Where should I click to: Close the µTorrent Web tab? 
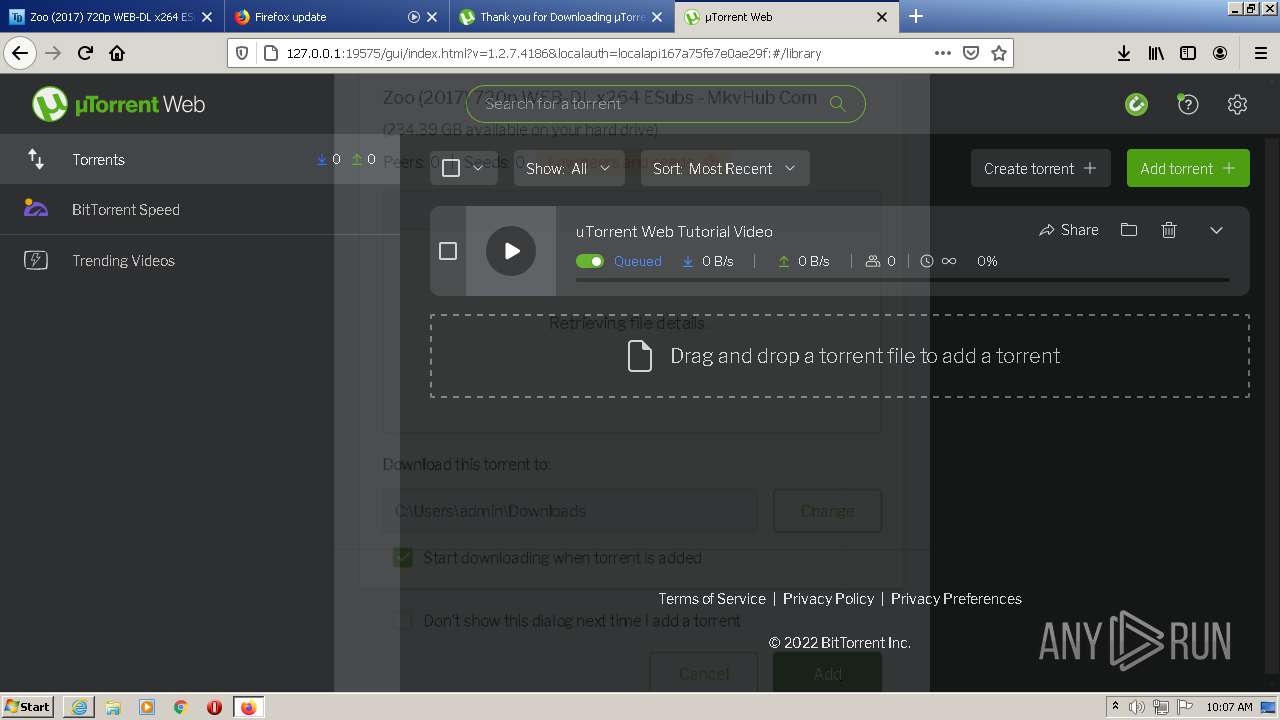coord(882,17)
